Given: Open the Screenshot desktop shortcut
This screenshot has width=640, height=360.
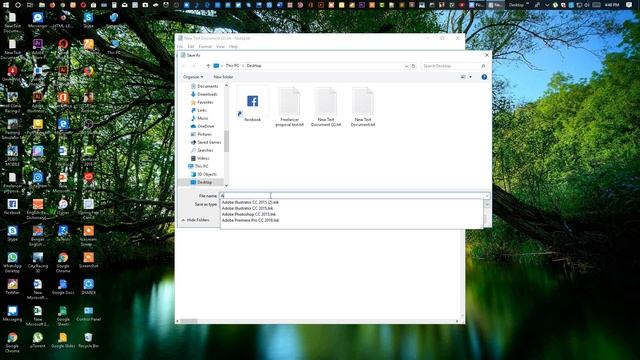Looking at the screenshot, I should (x=88, y=260).
